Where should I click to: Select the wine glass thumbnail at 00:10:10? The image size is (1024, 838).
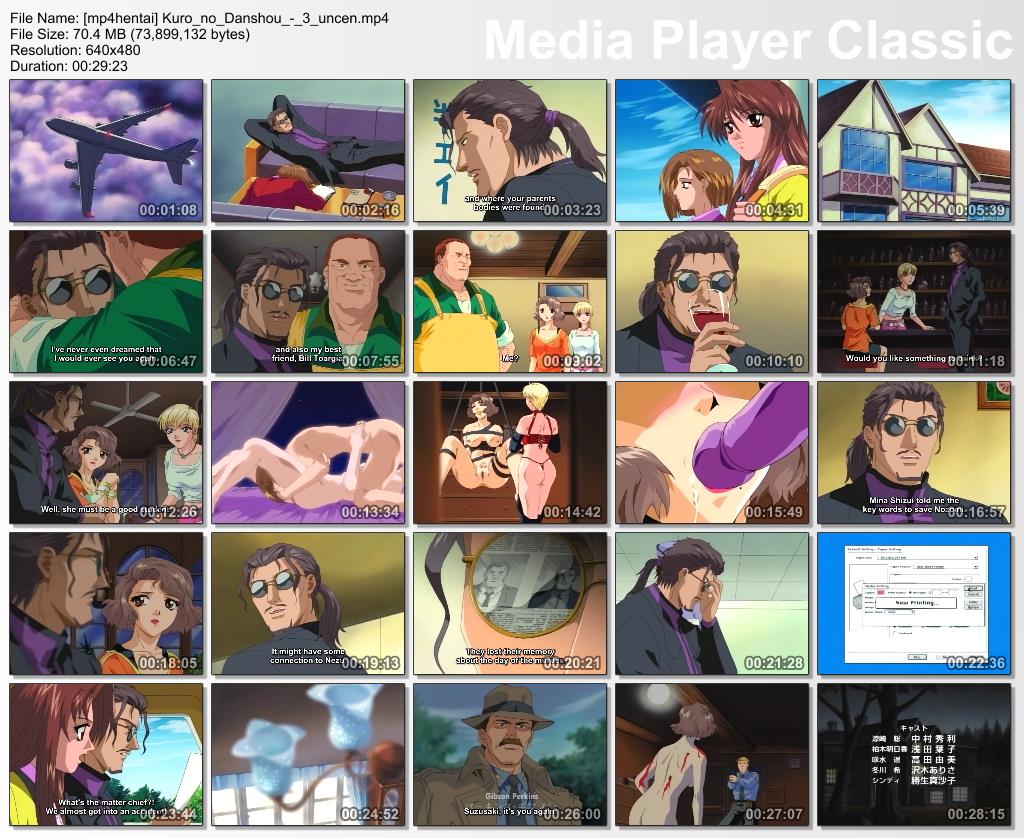[x=712, y=302]
